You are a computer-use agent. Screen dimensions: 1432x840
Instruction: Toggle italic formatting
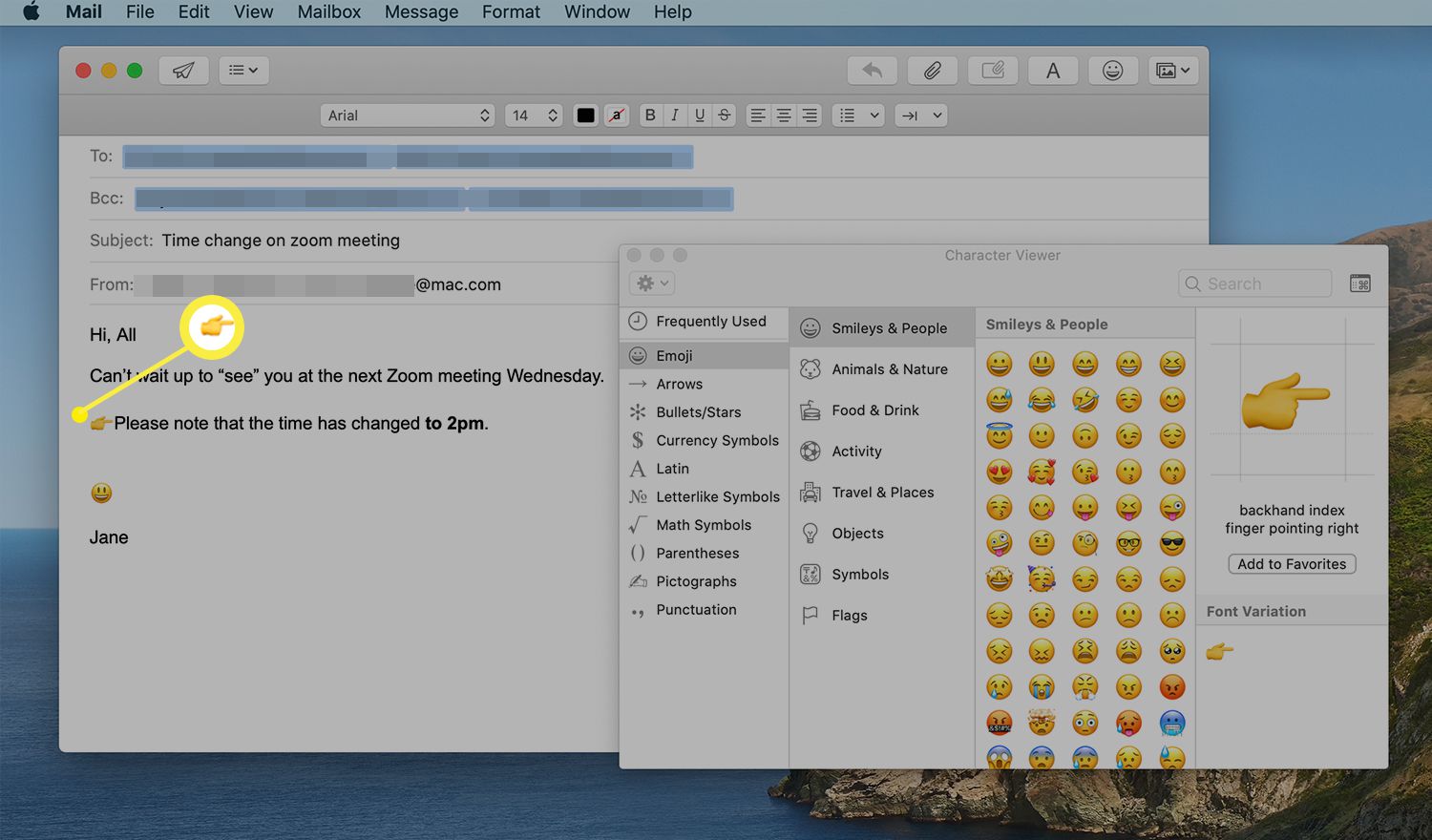pyautogui.click(x=675, y=115)
